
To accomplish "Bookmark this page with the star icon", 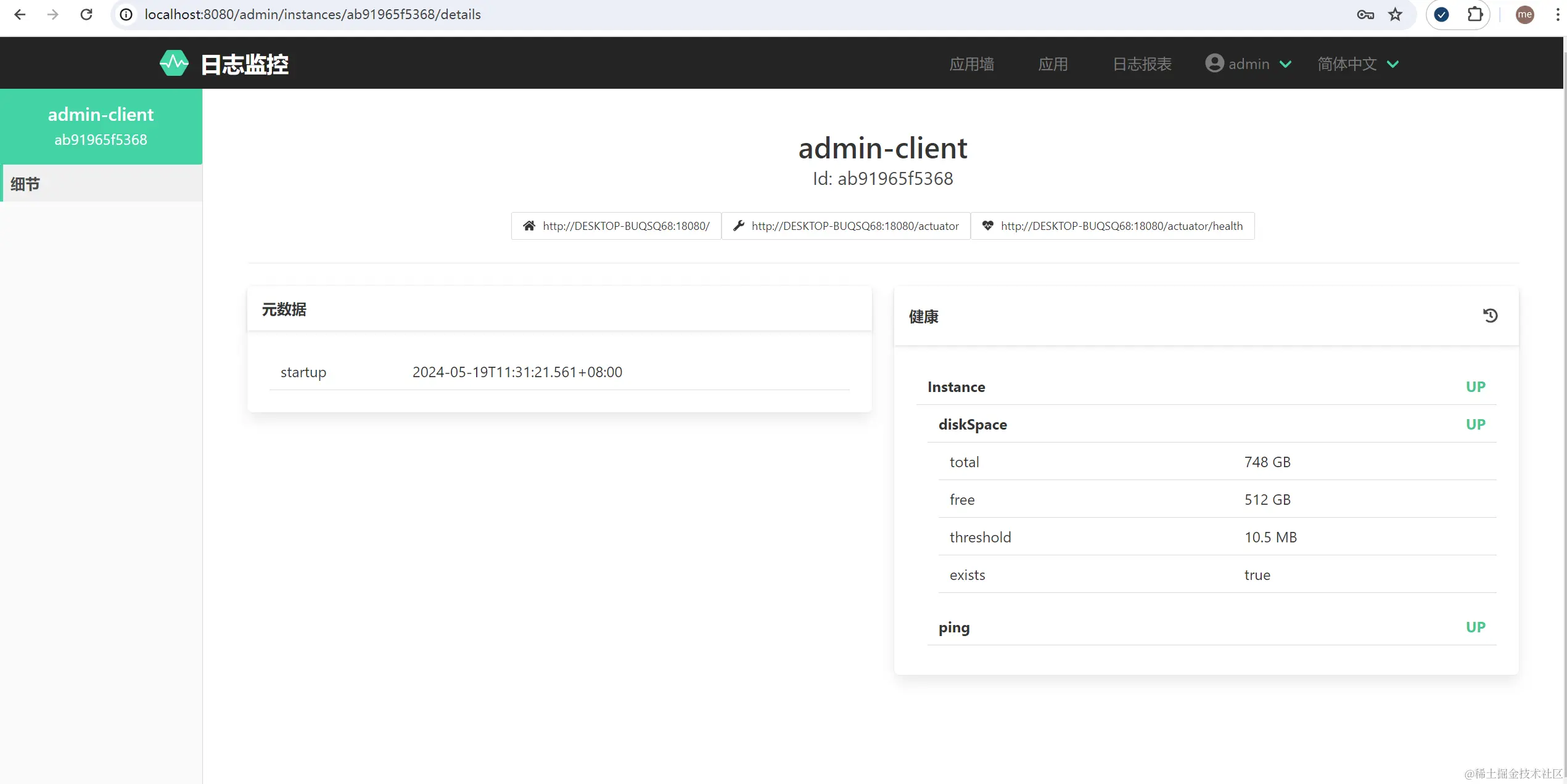I will pyautogui.click(x=1395, y=14).
